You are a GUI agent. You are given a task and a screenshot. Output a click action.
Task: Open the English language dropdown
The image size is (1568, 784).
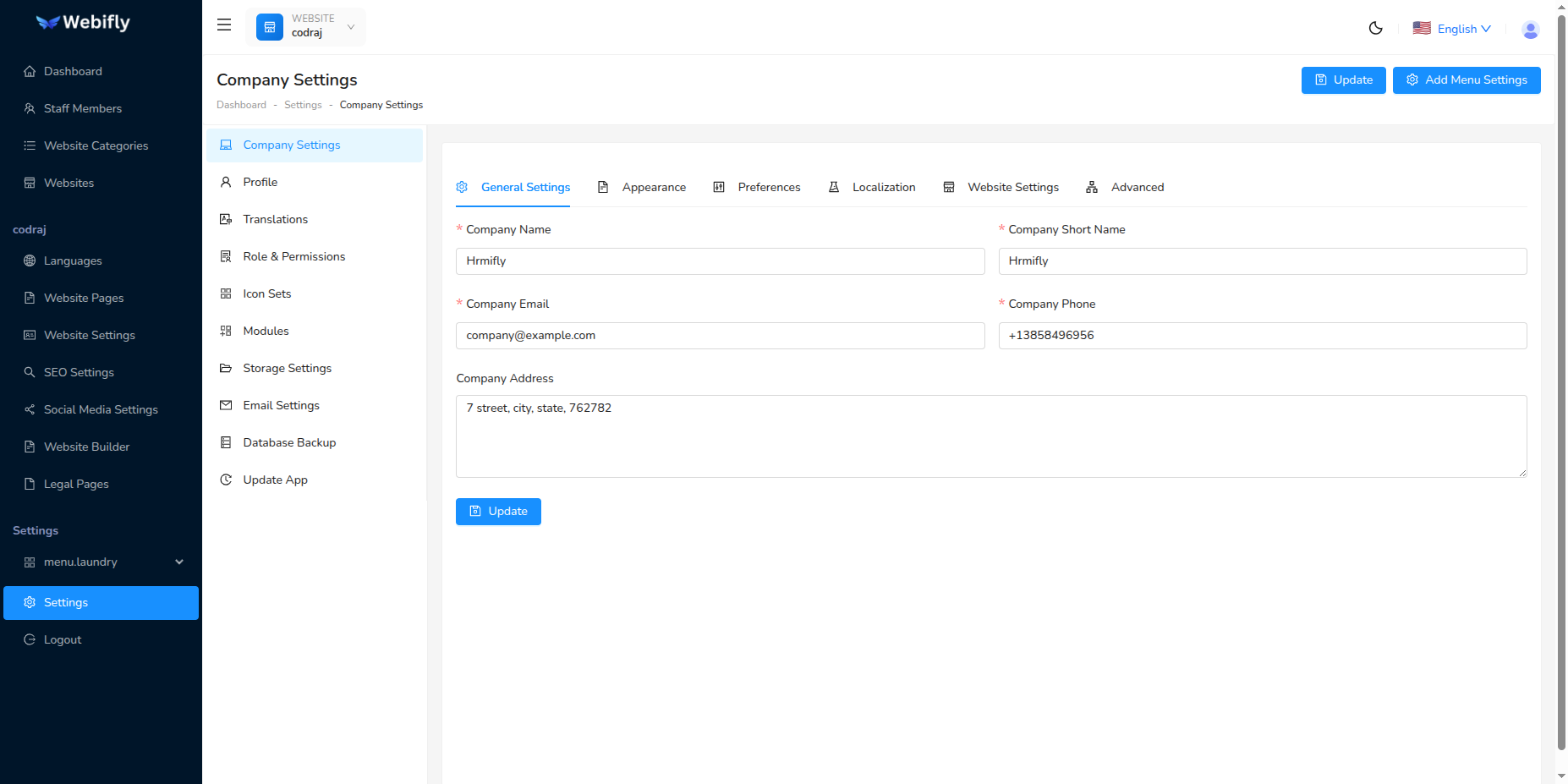pyautogui.click(x=1452, y=29)
